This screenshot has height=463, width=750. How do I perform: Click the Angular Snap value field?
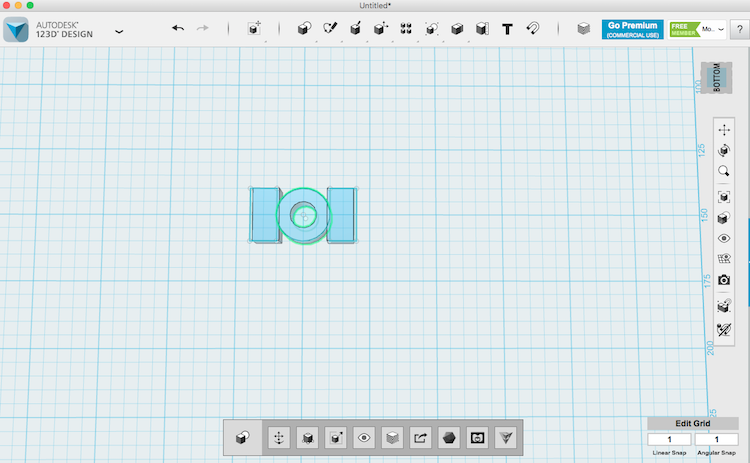tap(717, 439)
